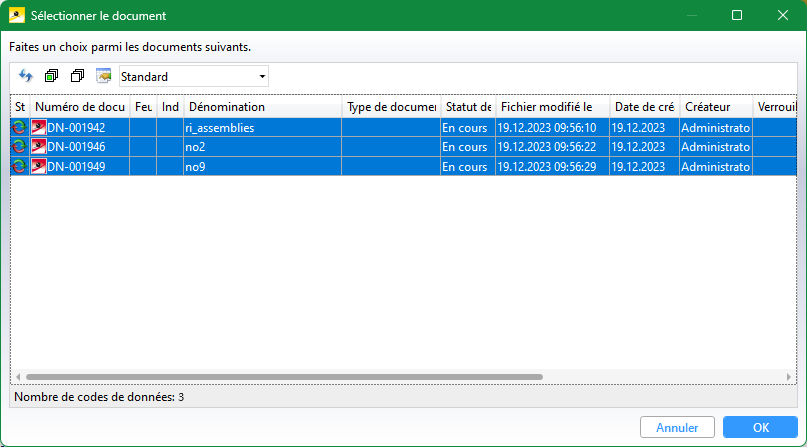807x447 pixels.
Task: Click the deselect-all documents toolbar icon
Action: (77, 76)
